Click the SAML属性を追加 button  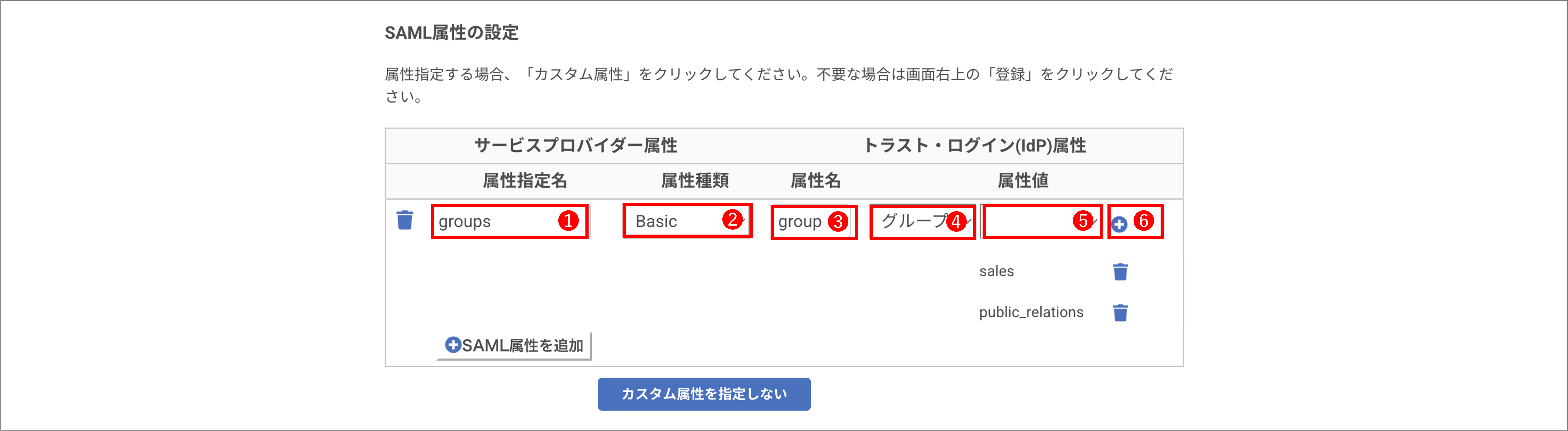pos(514,345)
